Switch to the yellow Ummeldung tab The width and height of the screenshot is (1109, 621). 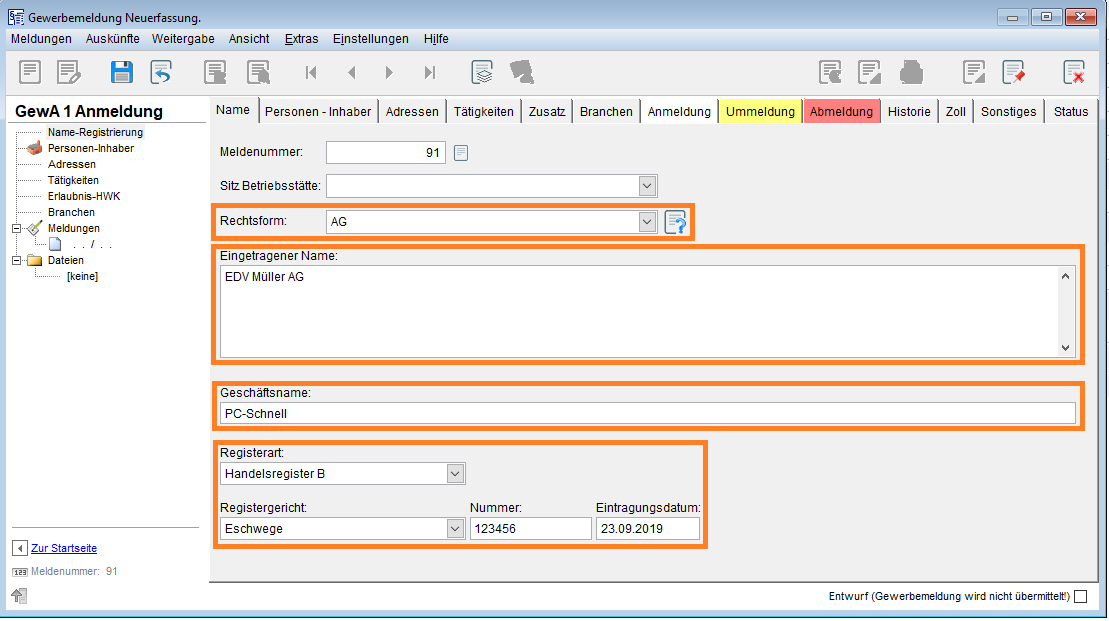point(760,112)
